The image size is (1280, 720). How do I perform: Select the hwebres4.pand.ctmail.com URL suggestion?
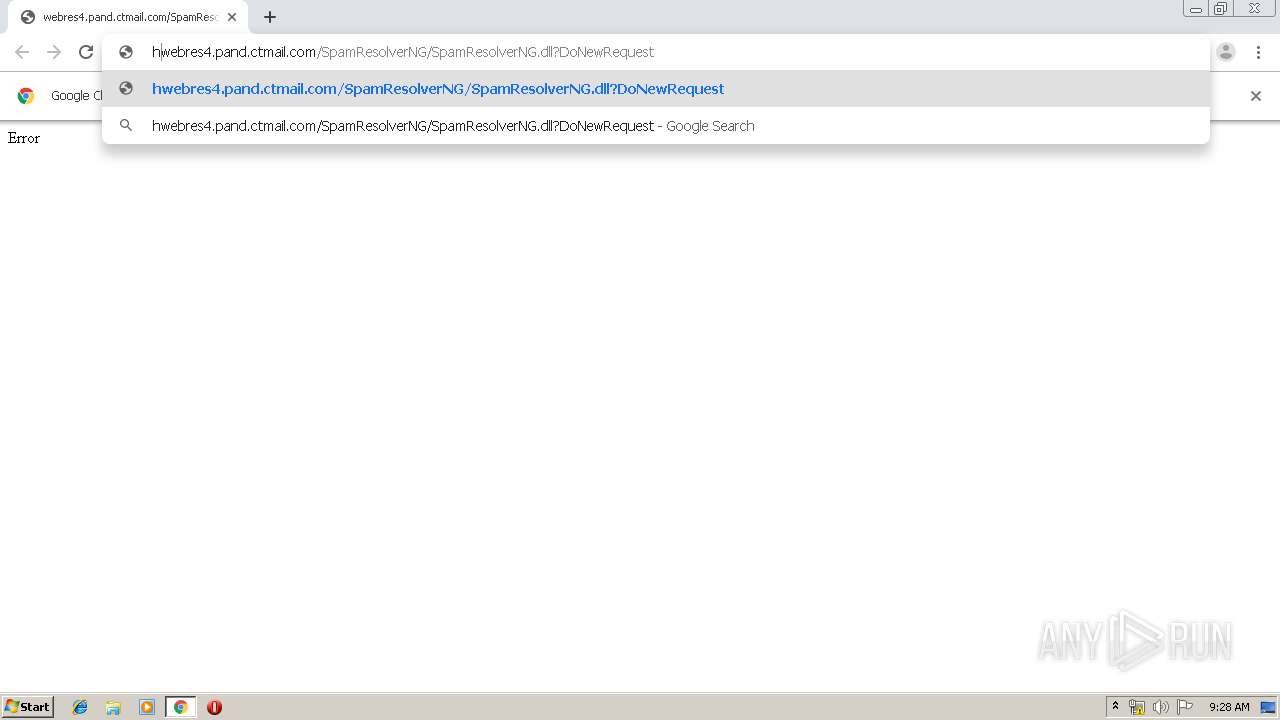[x=656, y=89]
